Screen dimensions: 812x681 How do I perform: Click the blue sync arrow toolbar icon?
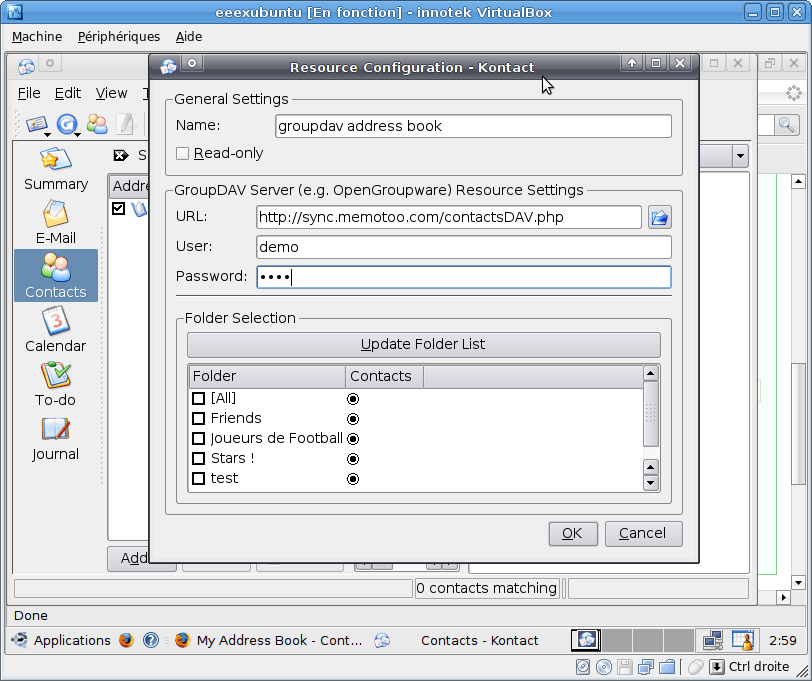[x=66, y=124]
